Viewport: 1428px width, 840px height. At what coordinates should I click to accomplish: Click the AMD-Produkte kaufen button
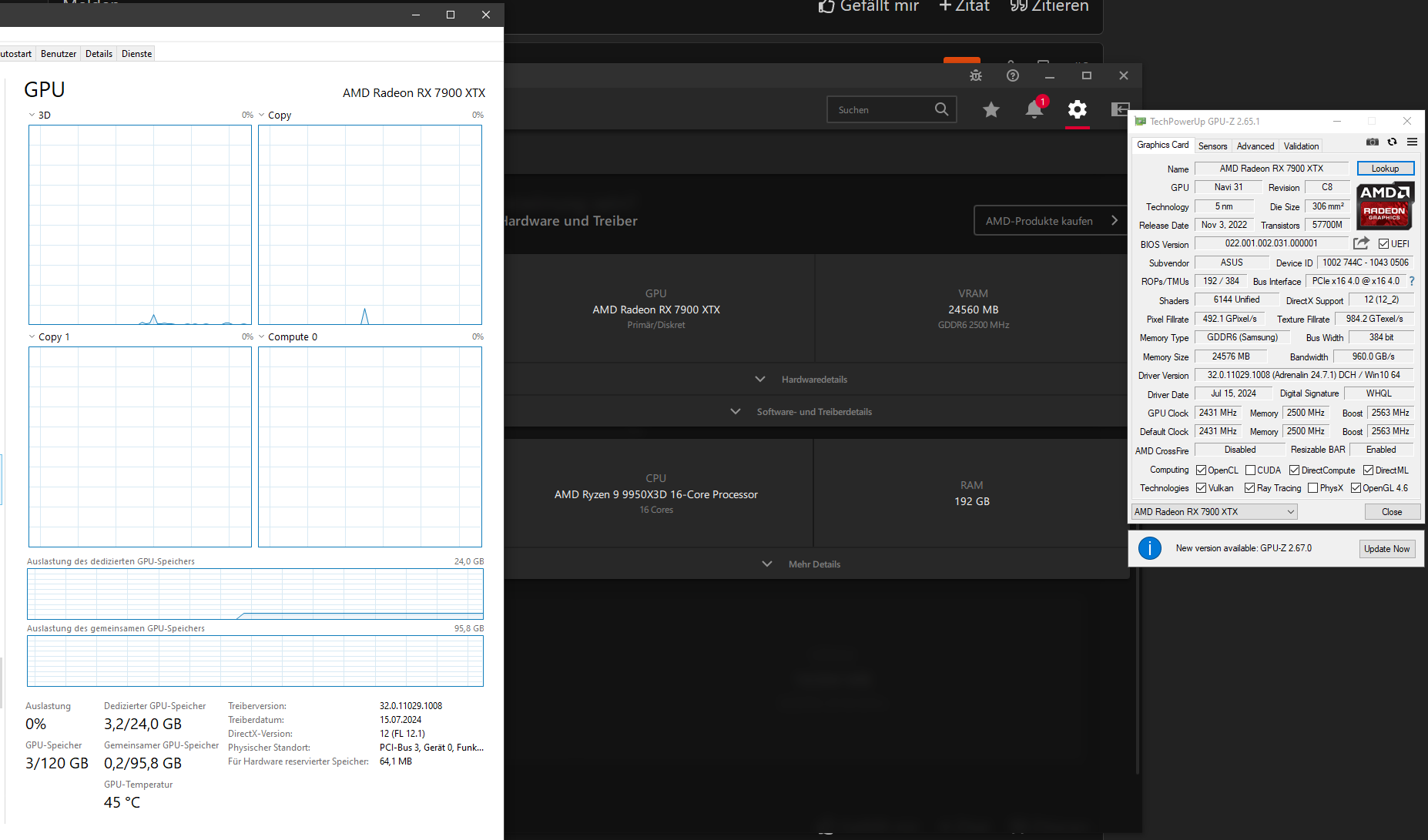click(x=1052, y=221)
